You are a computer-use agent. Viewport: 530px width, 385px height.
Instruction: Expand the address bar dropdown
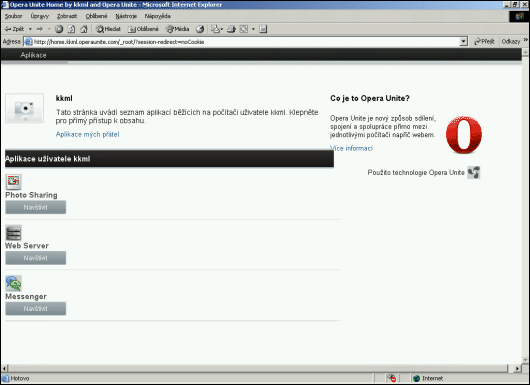click(x=463, y=42)
